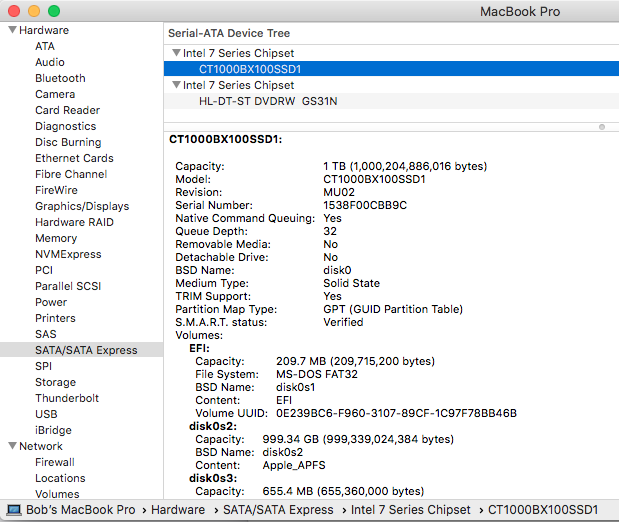
Task: Open the SPI entry
Action: (x=43, y=366)
